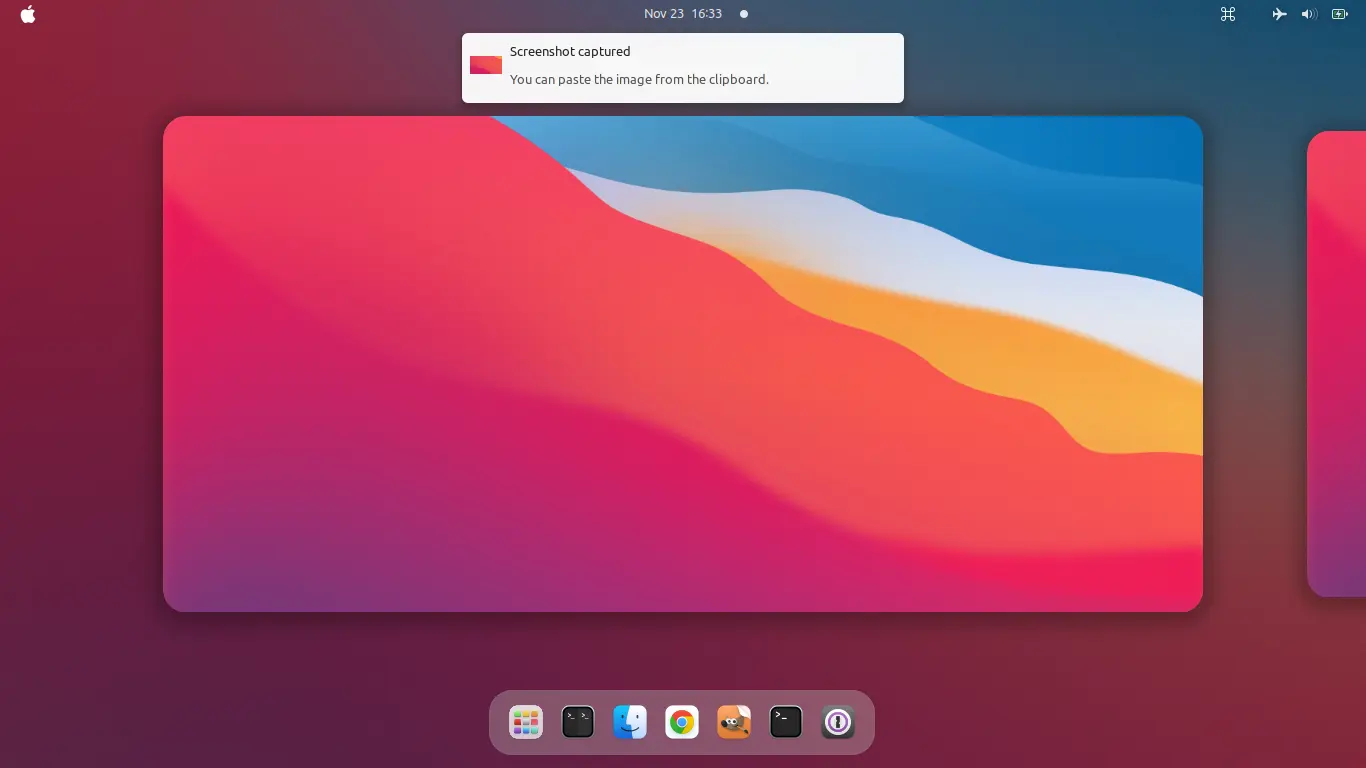
Task: Click the airplane mode indicator
Action: point(1279,14)
